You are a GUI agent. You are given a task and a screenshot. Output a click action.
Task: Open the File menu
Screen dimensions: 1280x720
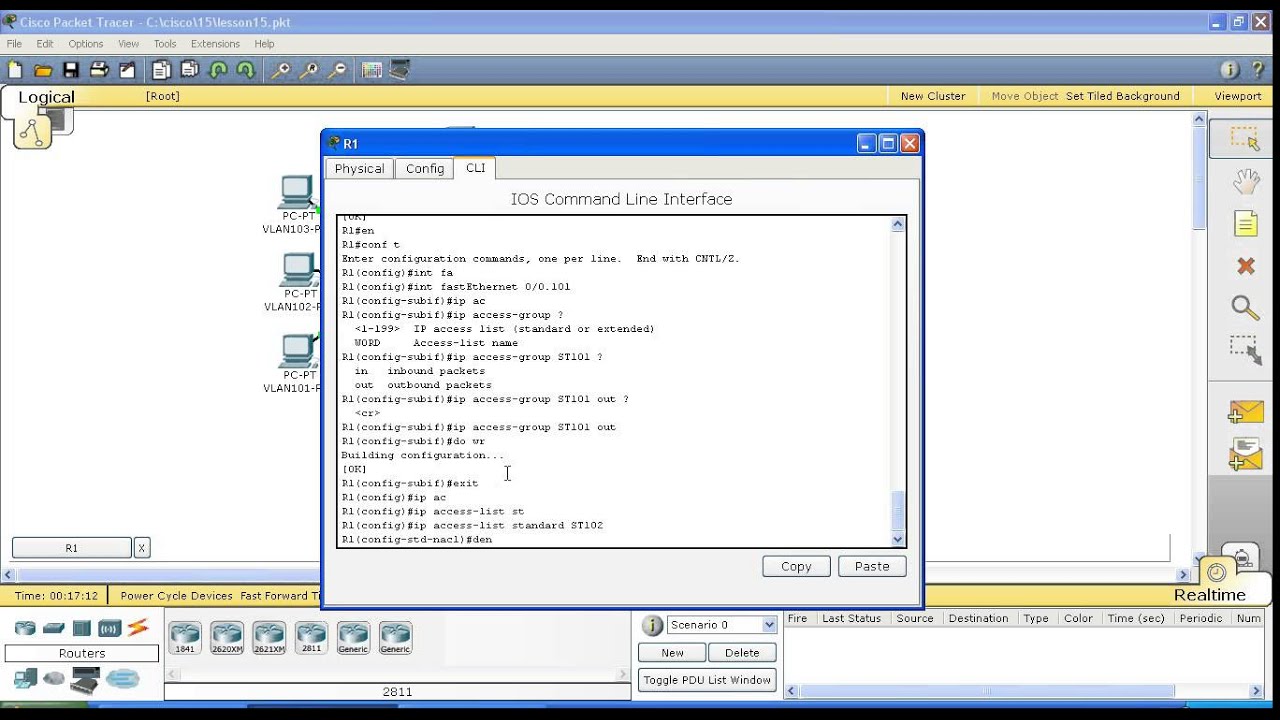tap(14, 44)
